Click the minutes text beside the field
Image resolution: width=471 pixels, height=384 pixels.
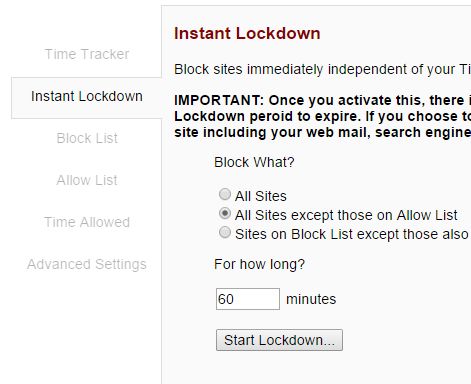[x=311, y=299]
